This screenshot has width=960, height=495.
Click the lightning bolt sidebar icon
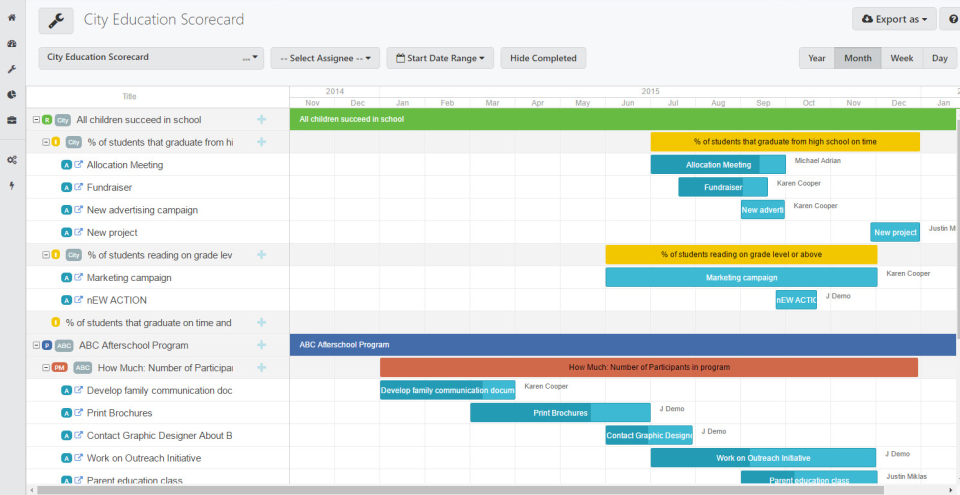click(x=12, y=185)
